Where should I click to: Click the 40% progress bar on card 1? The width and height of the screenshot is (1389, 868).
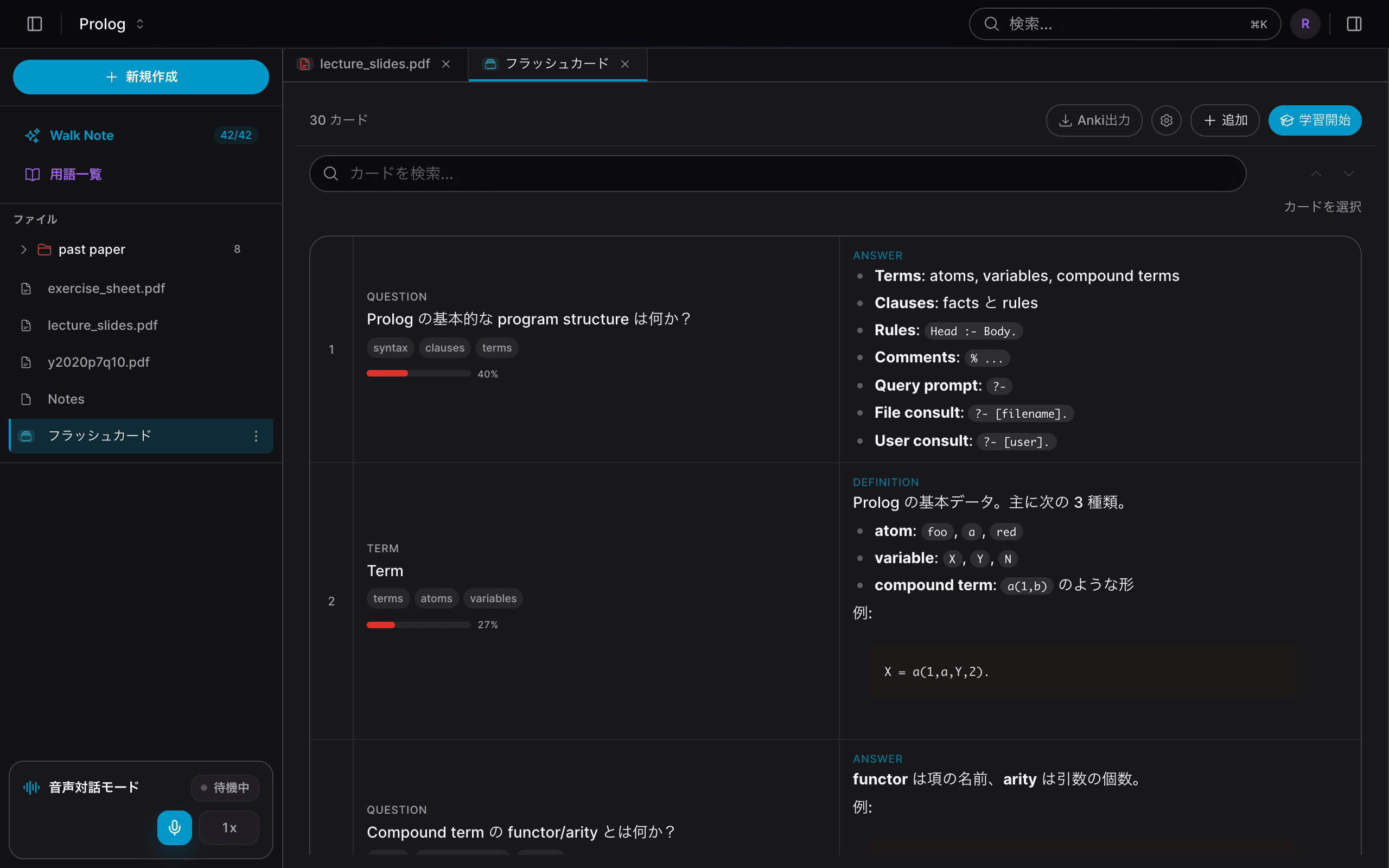coord(418,374)
